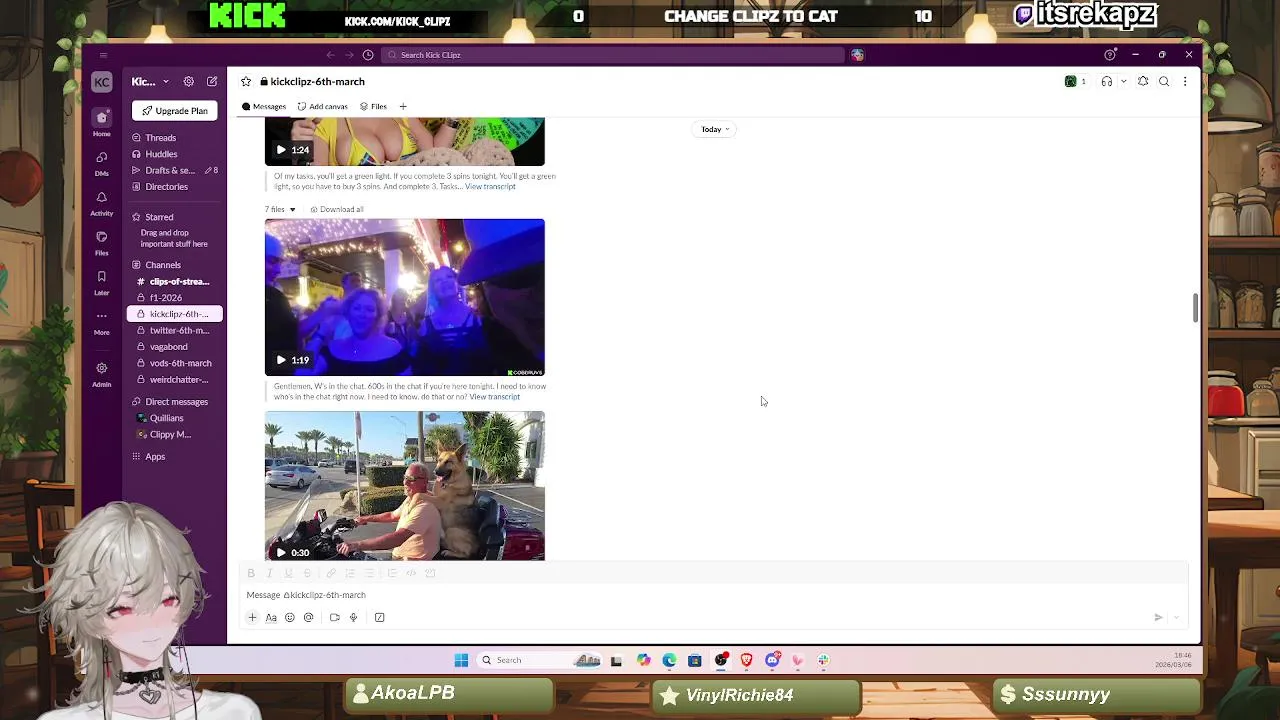1280x720 pixels.
Task: Open the channel more actions menu
Action: 1185,82
